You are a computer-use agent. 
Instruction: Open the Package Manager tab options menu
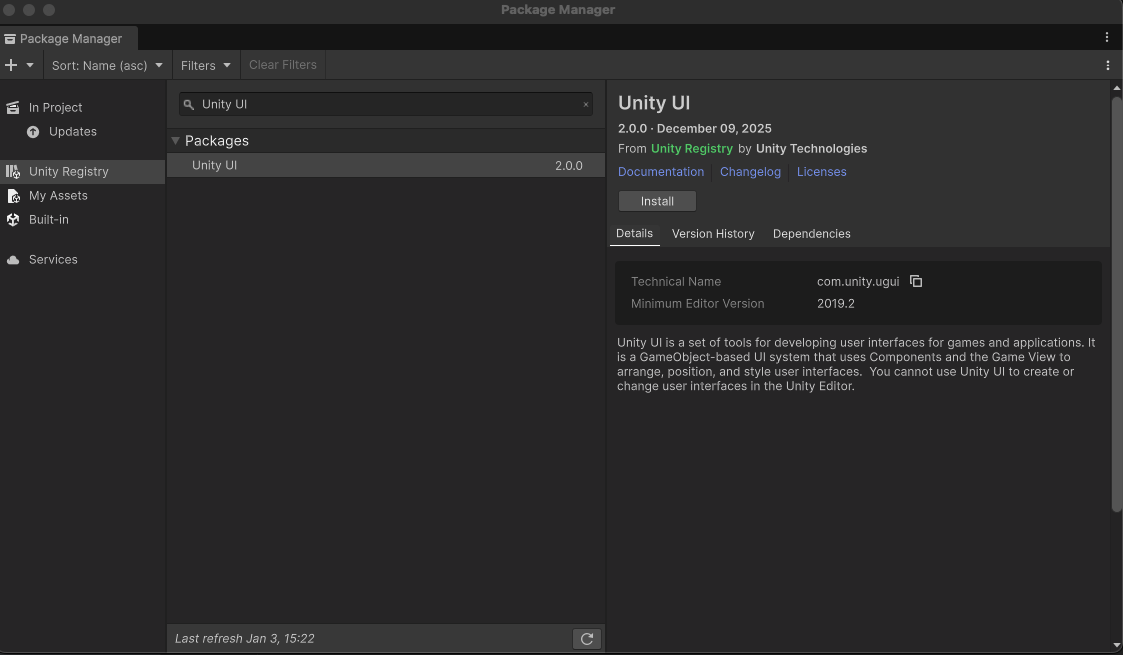click(1107, 37)
